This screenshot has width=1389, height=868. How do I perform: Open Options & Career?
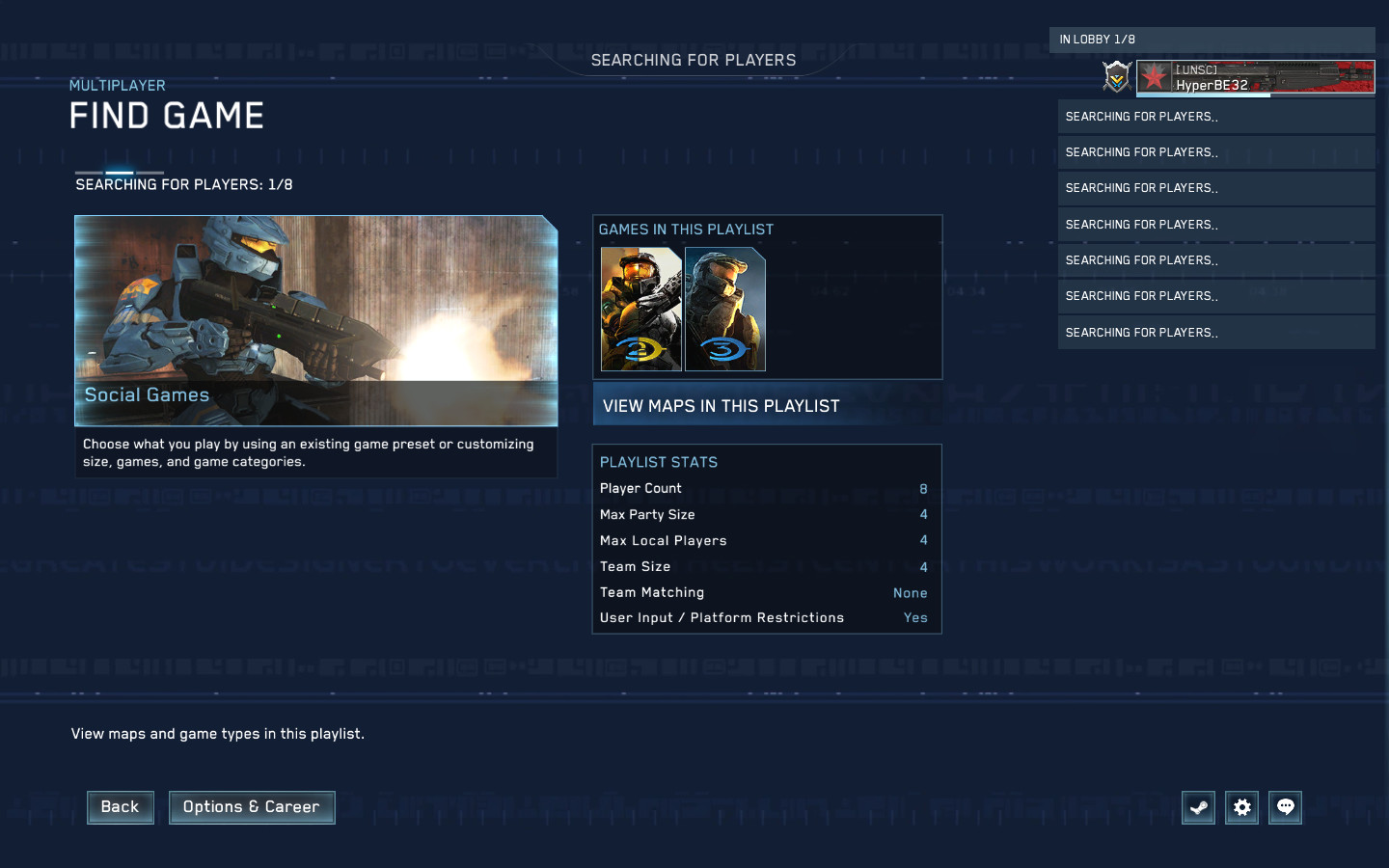click(252, 807)
